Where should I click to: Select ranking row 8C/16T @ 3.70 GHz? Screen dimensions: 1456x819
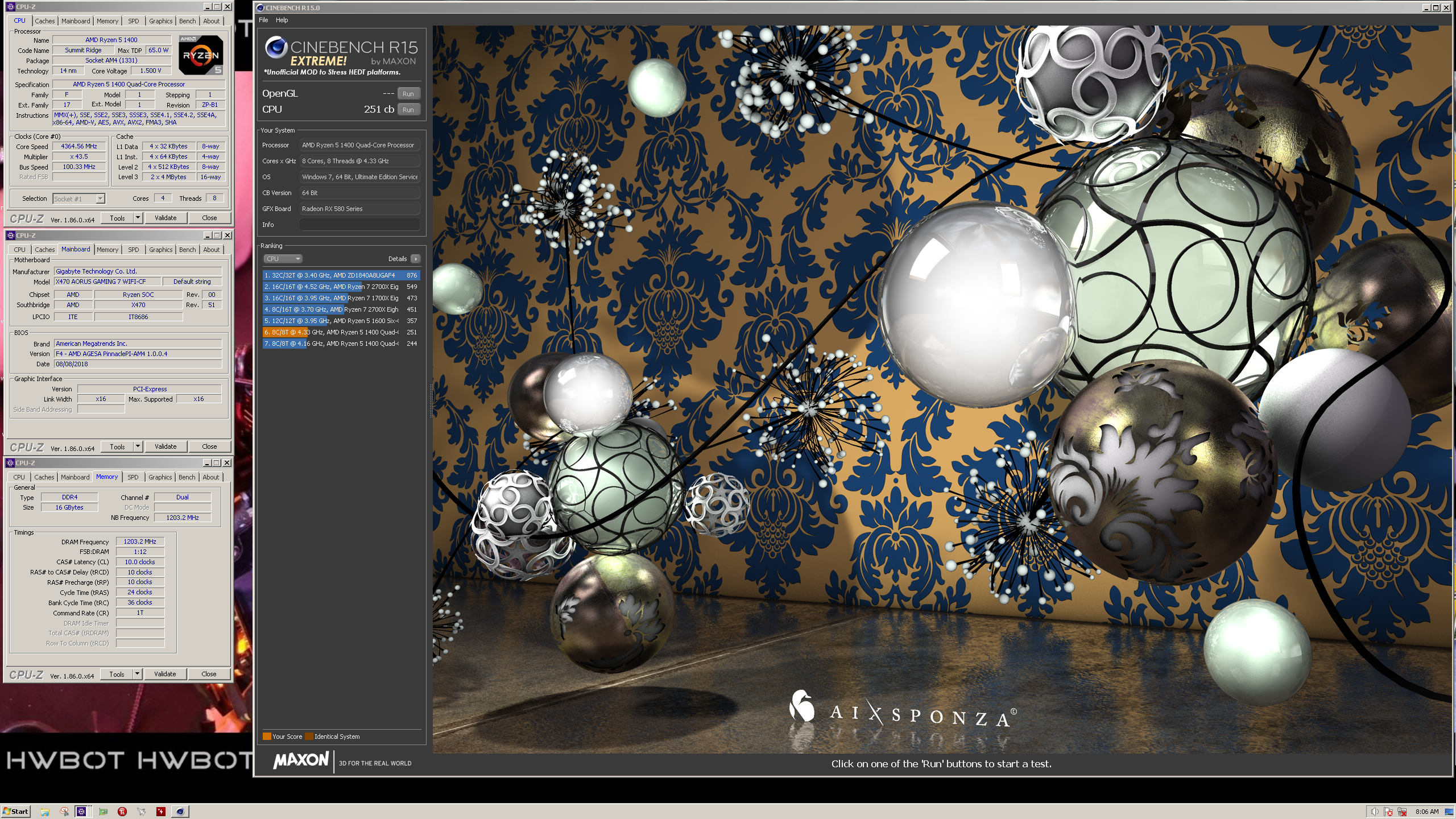click(341, 309)
